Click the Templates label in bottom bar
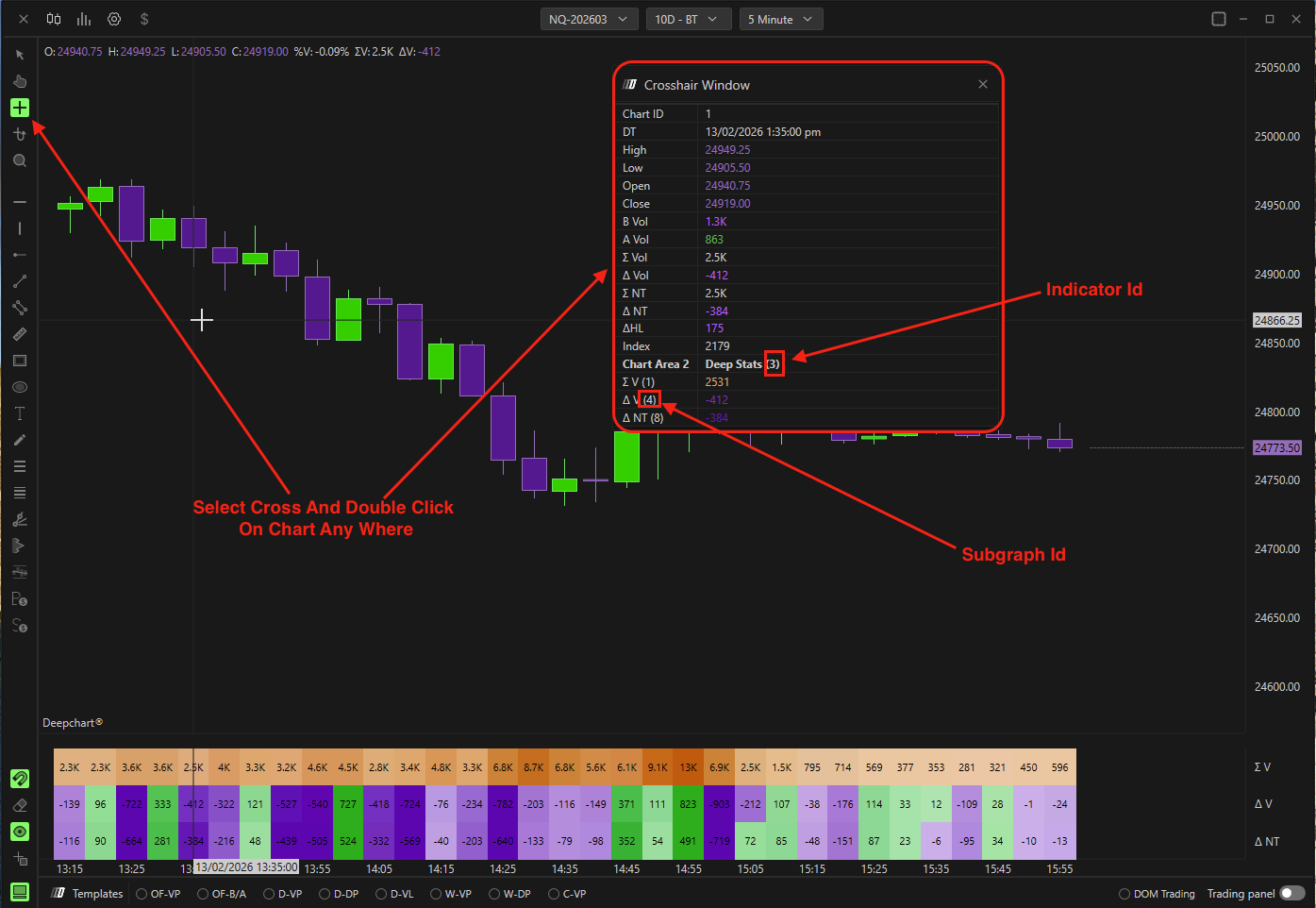 (x=97, y=894)
